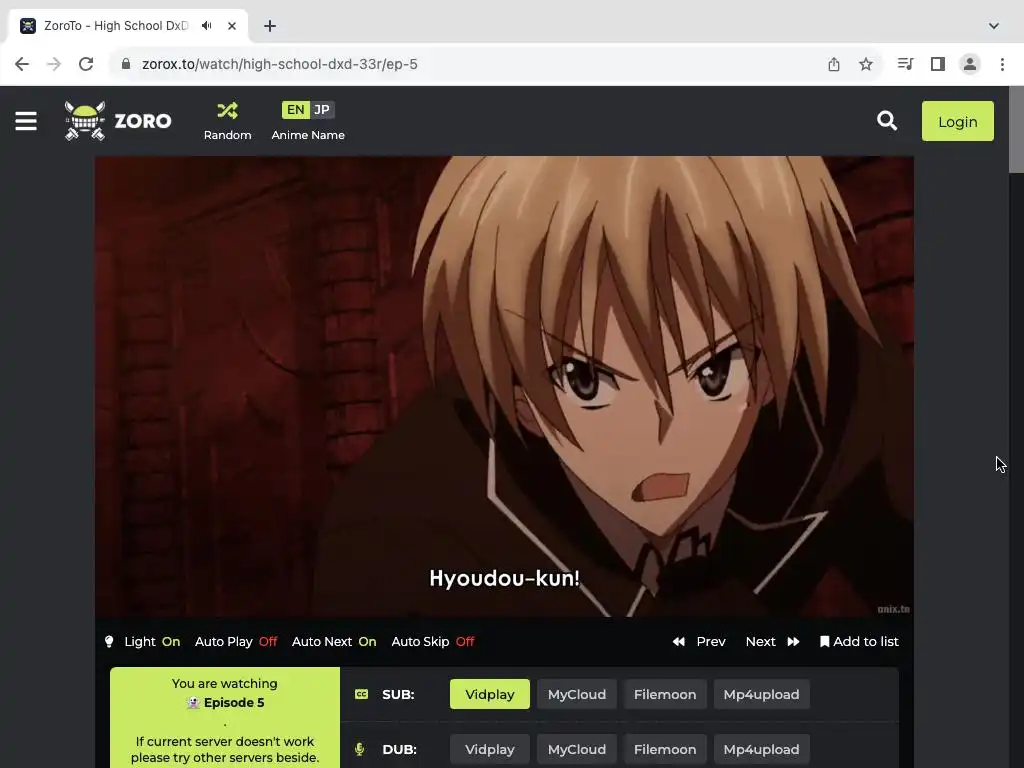Viewport: 1024px width, 768px height.
Task: Open Chrome three-dot menu
Action: pyautogui.click(x=1002, y=64)
